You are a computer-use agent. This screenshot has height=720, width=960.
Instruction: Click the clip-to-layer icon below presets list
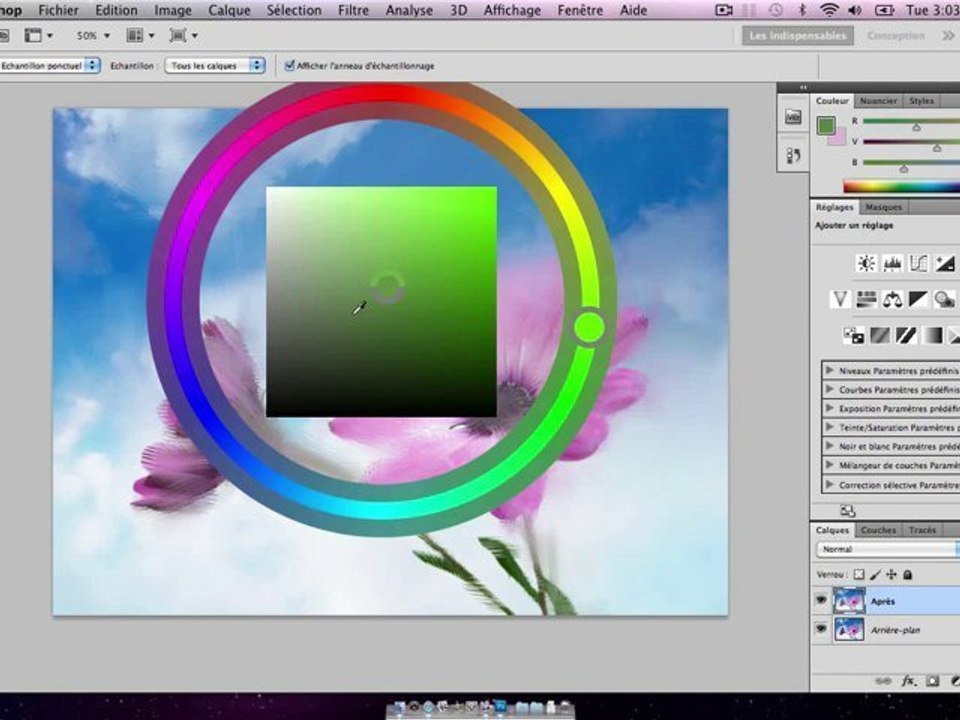pyautogui.click(x=848, y=511)
